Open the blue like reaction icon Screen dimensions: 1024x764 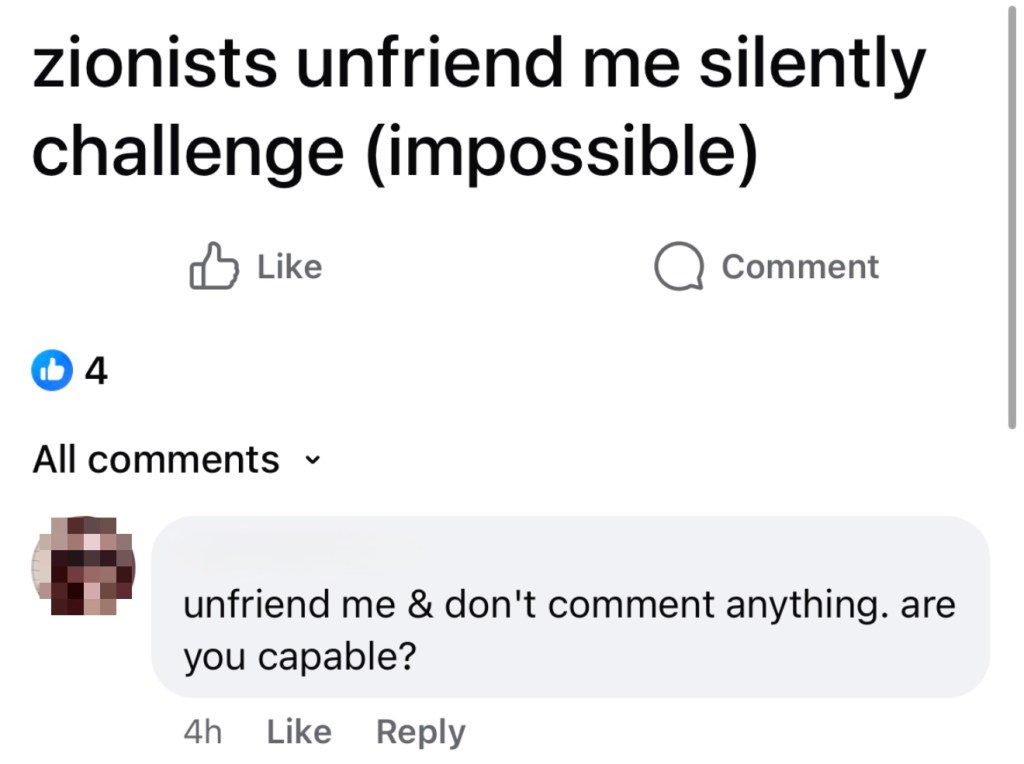(x=53, y=371)
